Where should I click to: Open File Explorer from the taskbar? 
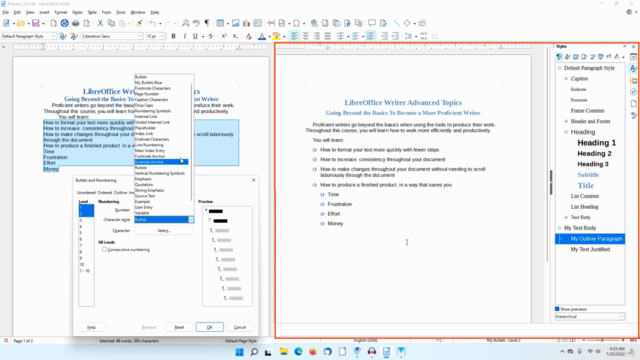coord(284,351)
